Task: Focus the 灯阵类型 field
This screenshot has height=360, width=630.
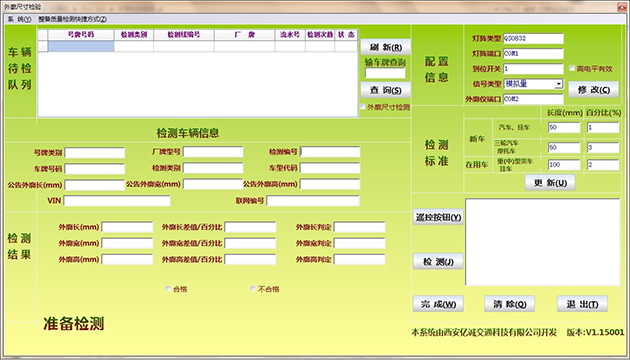Action: point(533,39)
